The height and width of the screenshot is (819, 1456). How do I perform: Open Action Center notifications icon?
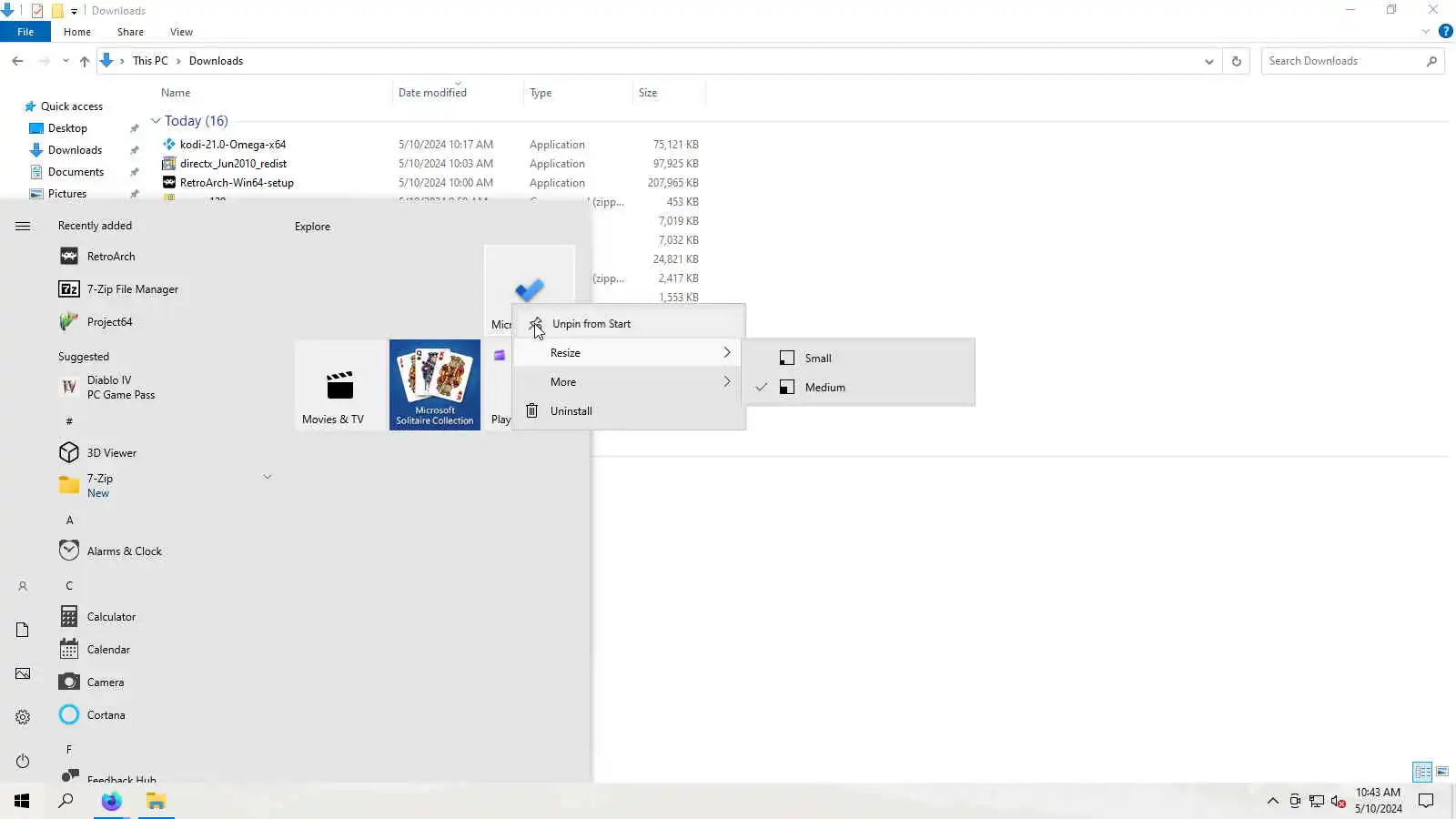(x=1426, y=801)
